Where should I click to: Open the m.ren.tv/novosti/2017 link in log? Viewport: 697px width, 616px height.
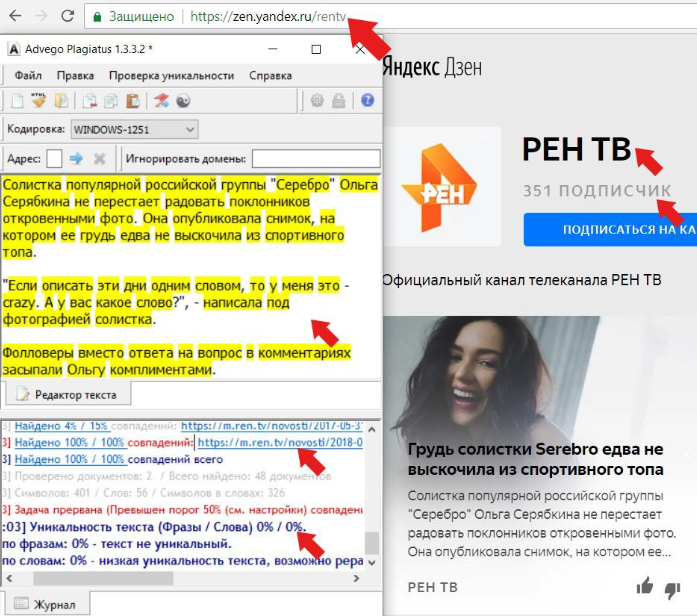coord(272,426)
